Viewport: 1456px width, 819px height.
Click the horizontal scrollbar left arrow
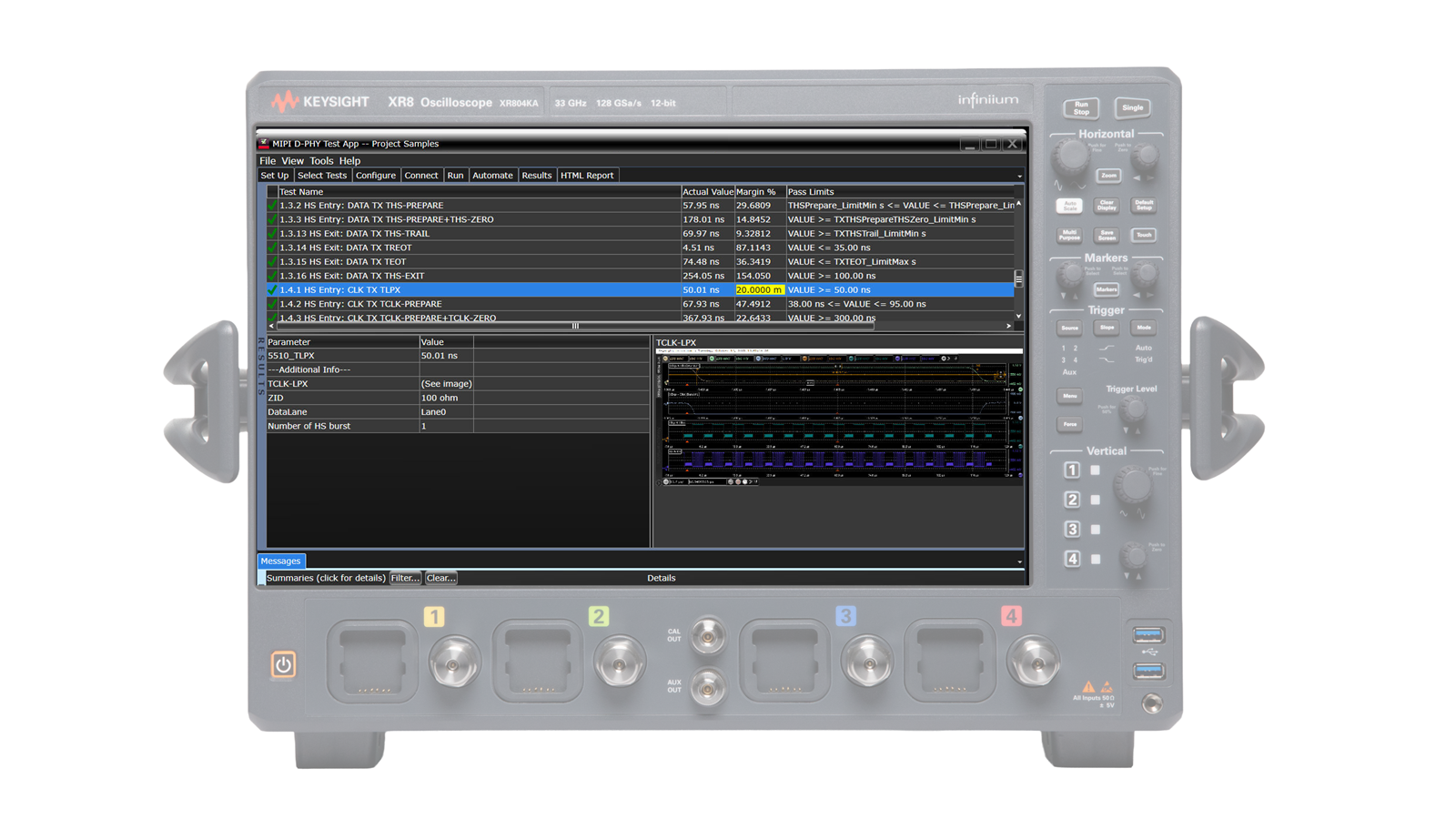tap(271, 326)
